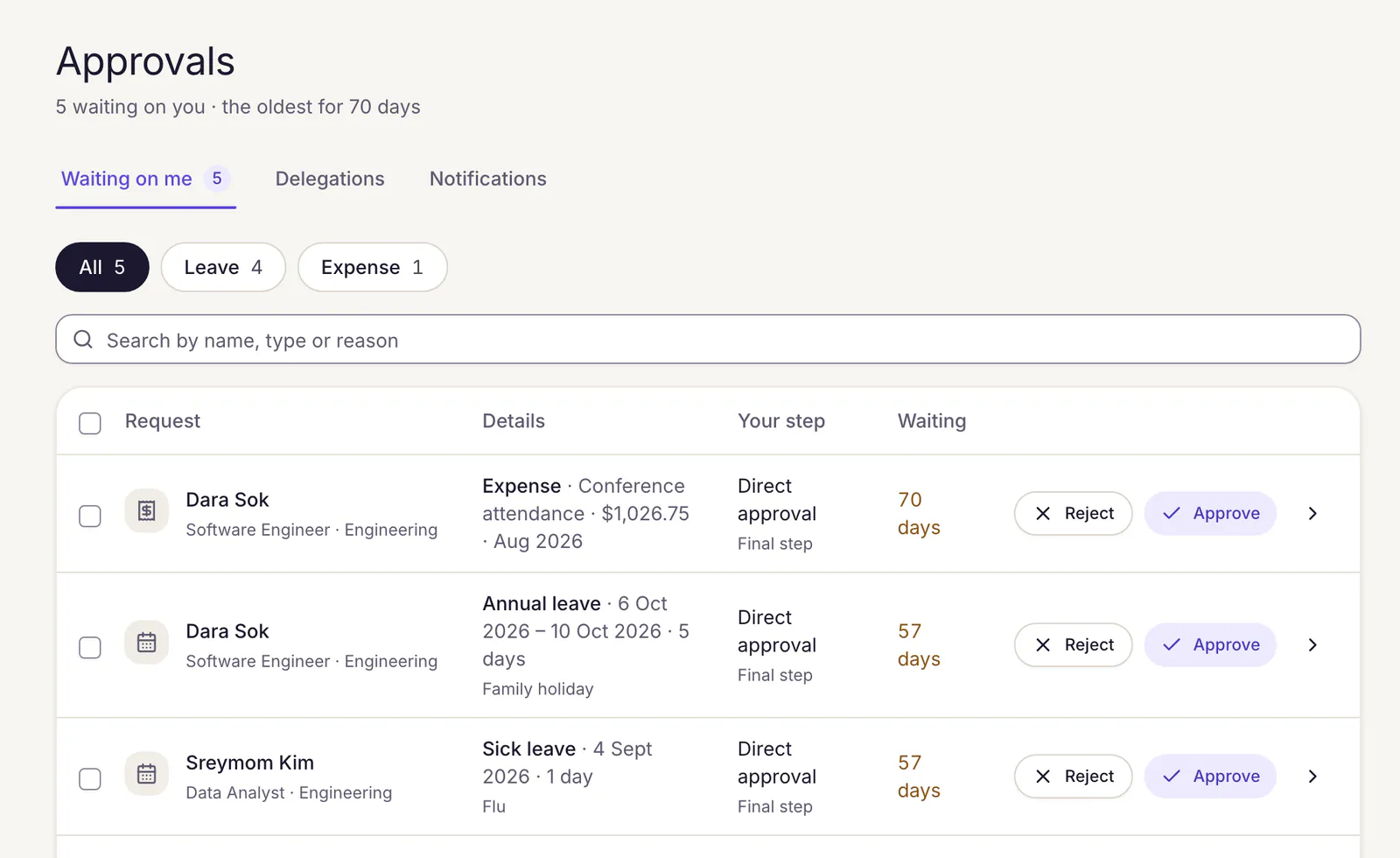Check the box for Dara Sok's expense request

click(x=90, y=517)
